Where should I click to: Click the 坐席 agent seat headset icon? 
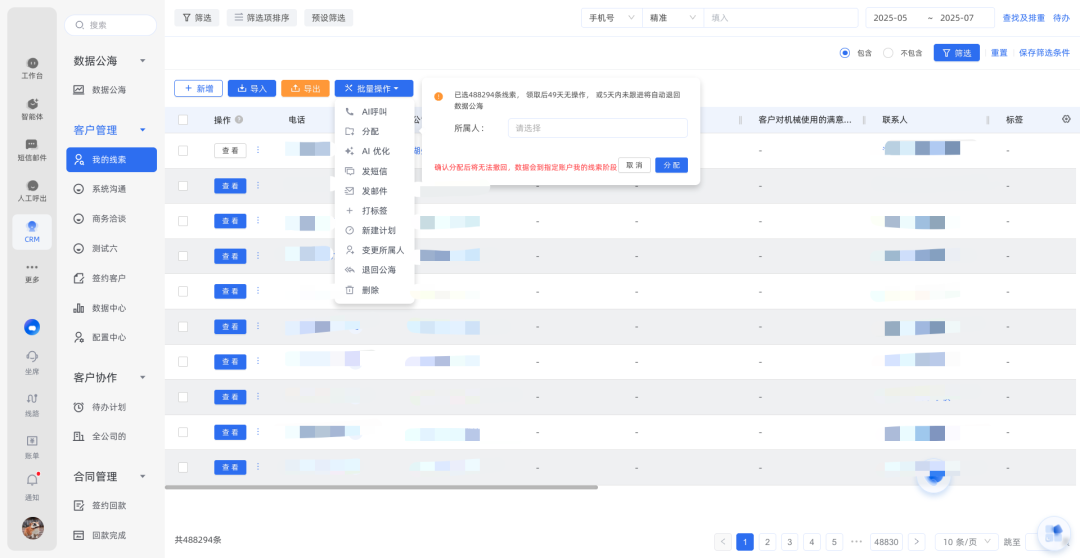(x=32, y=358)
